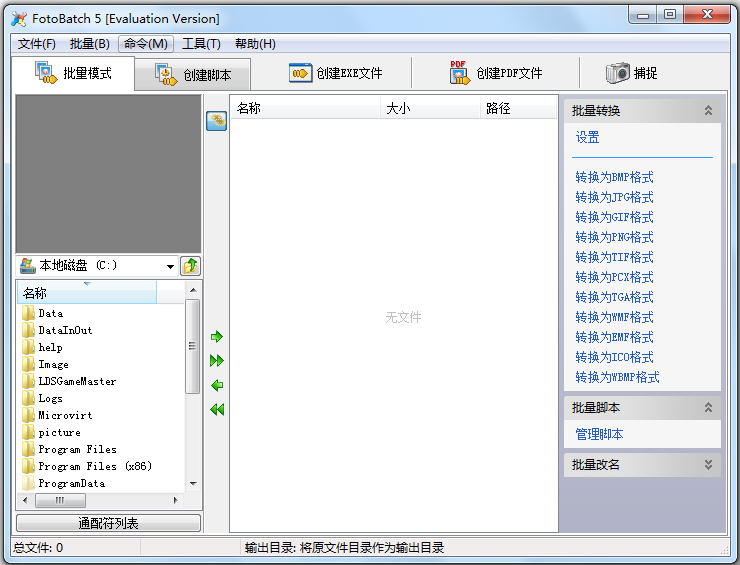Open the 命令(M) menu
The width and height of the screenshot is (740, 565).
point(146,44)
